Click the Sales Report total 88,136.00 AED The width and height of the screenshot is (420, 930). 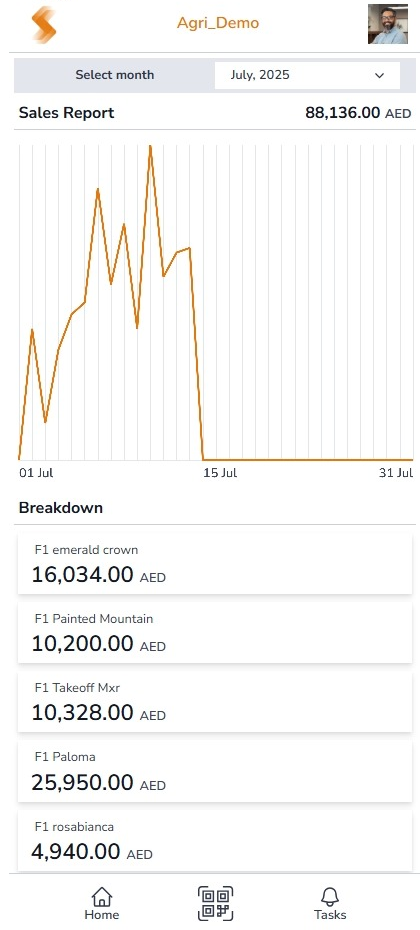click(358, 113)
